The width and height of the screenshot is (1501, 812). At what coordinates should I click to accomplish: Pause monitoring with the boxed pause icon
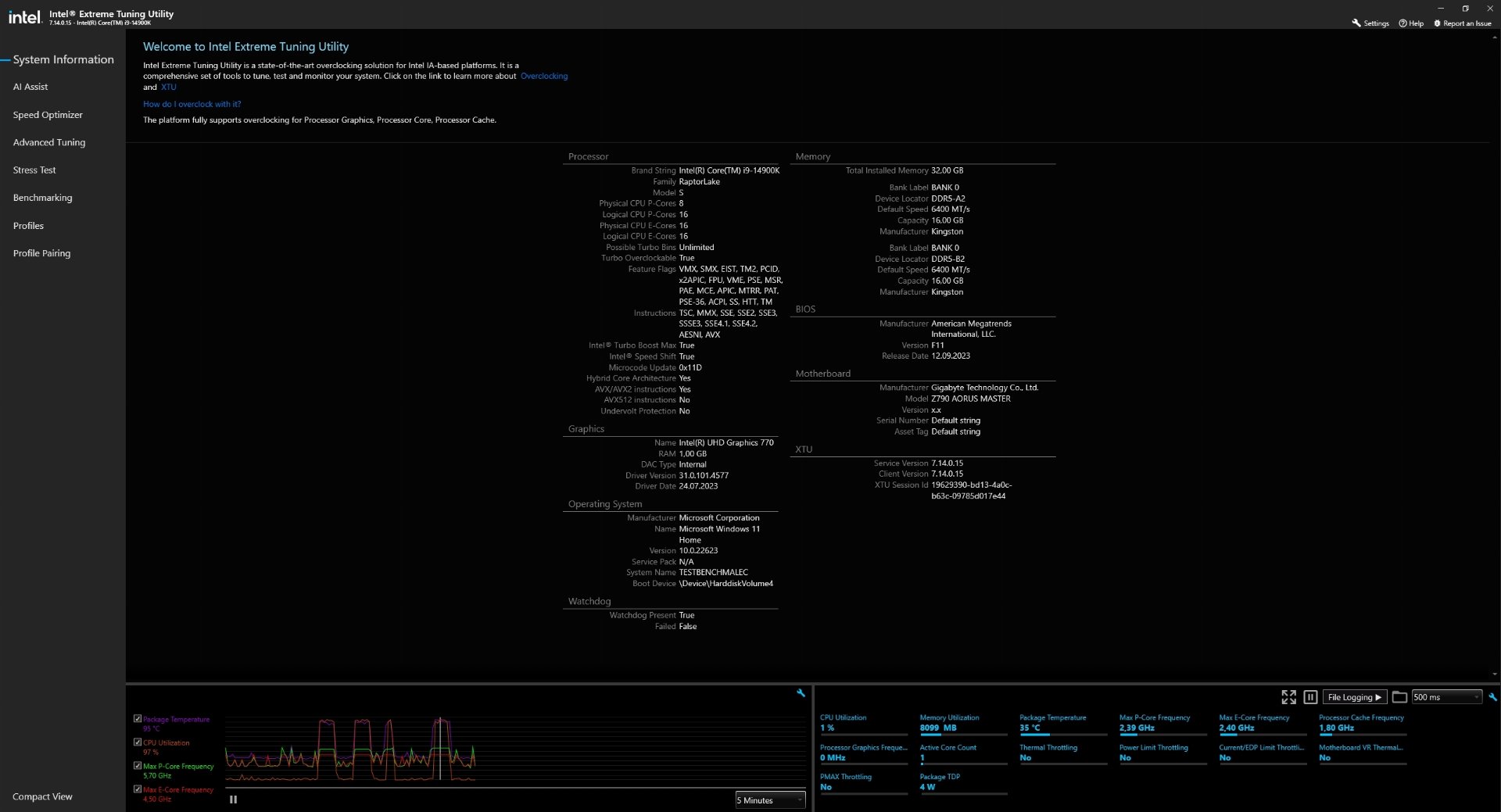tap(1311, 697)
